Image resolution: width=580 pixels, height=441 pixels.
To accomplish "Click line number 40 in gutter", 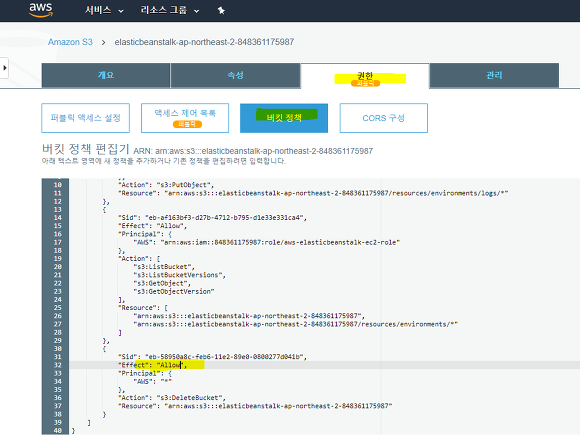I will 58,431.
